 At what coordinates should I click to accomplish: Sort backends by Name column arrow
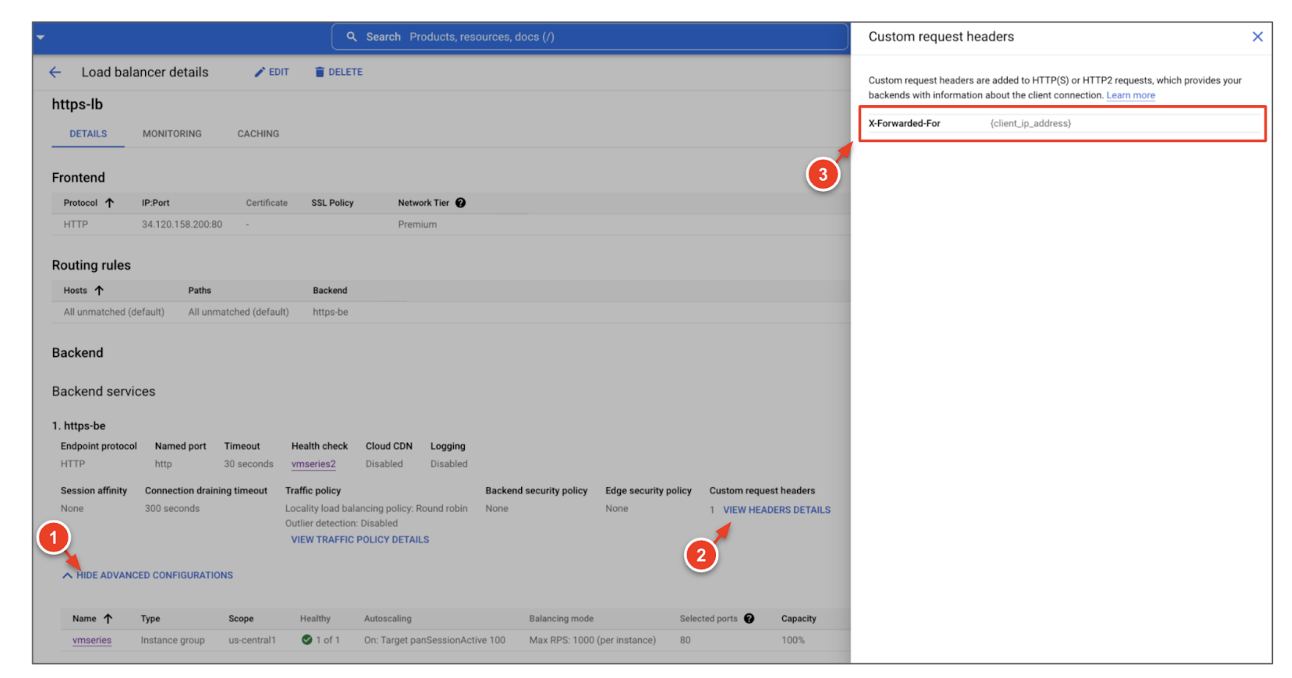pyautogui.click(x=108, y=619)
